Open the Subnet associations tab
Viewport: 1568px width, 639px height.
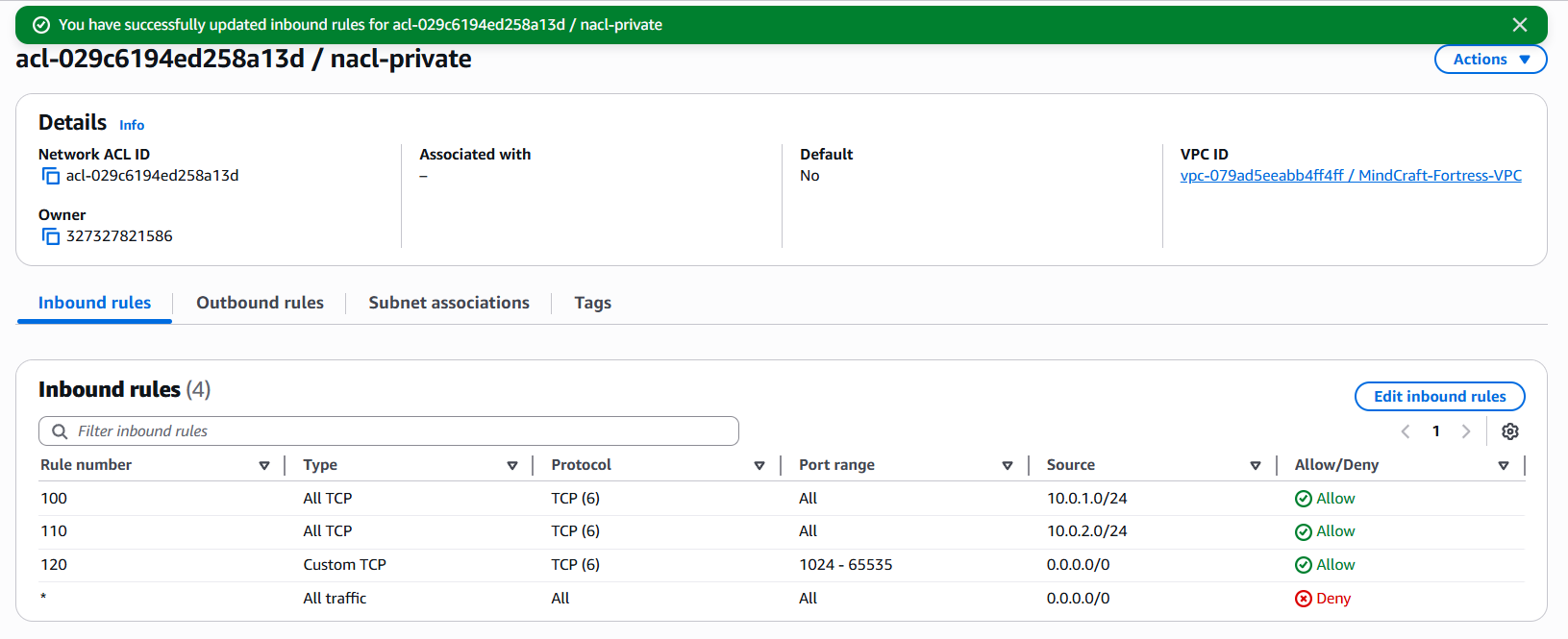coord(449,303)
